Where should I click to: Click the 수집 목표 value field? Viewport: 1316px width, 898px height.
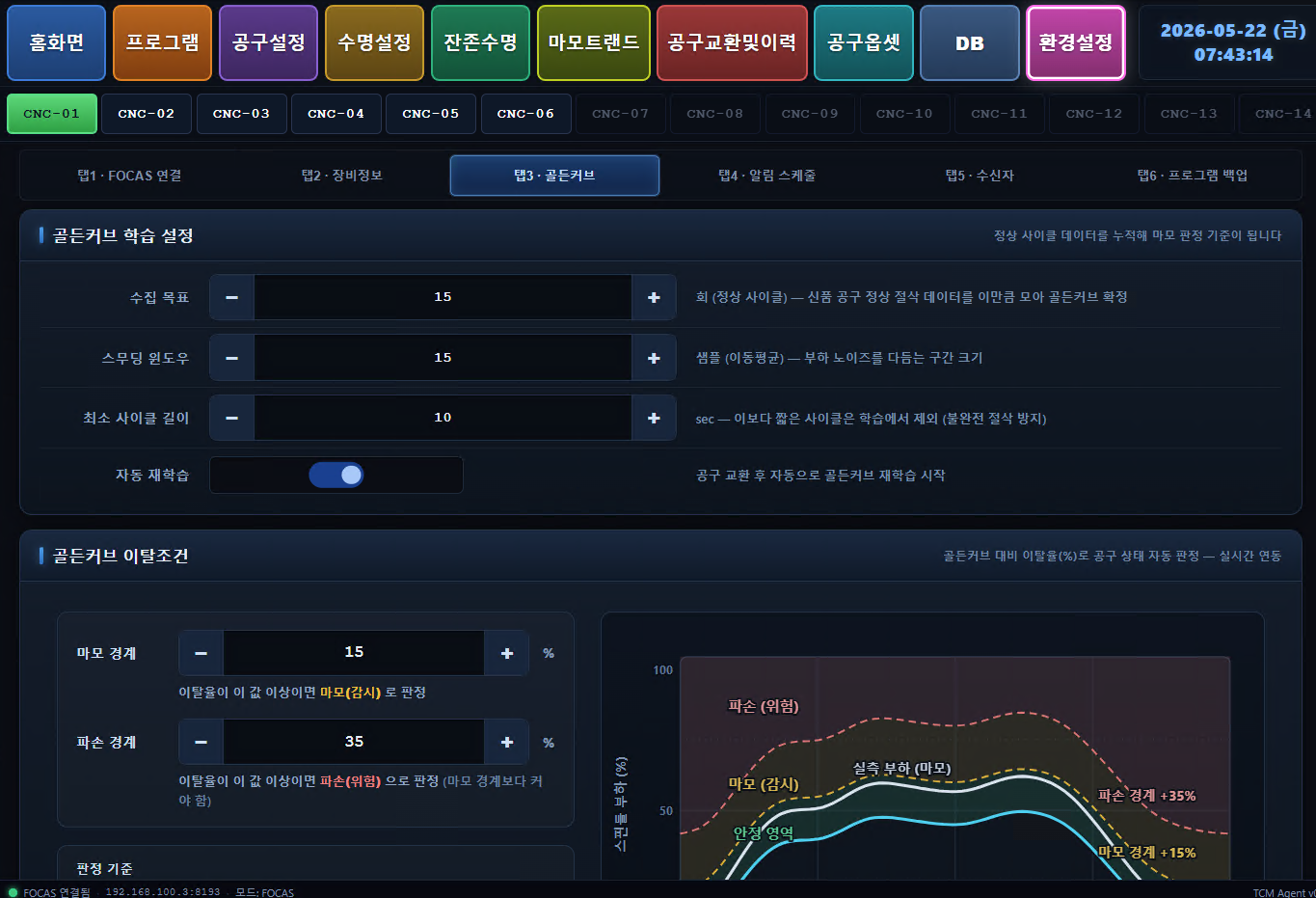click(443, 297)
